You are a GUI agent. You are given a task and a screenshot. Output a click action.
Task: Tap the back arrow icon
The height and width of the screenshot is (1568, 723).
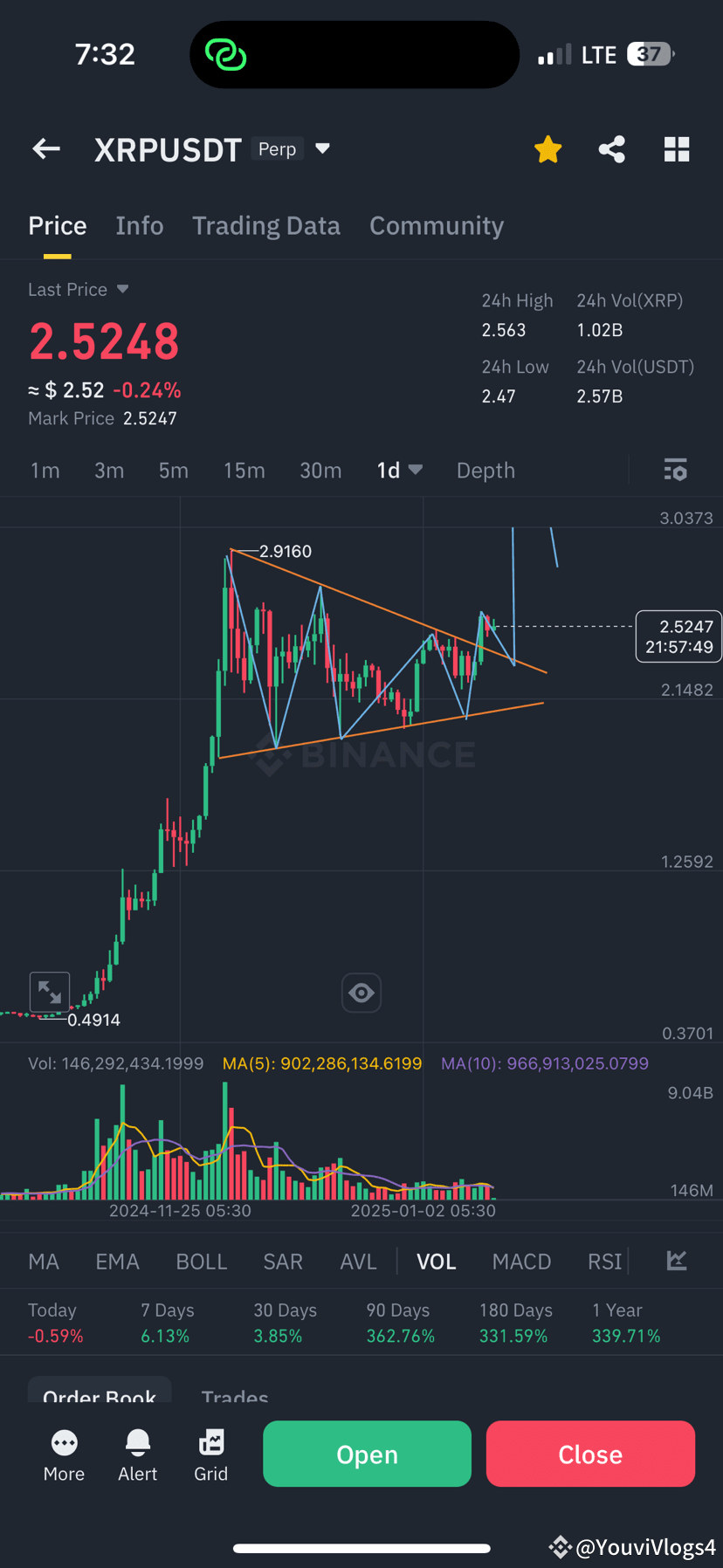46,149
